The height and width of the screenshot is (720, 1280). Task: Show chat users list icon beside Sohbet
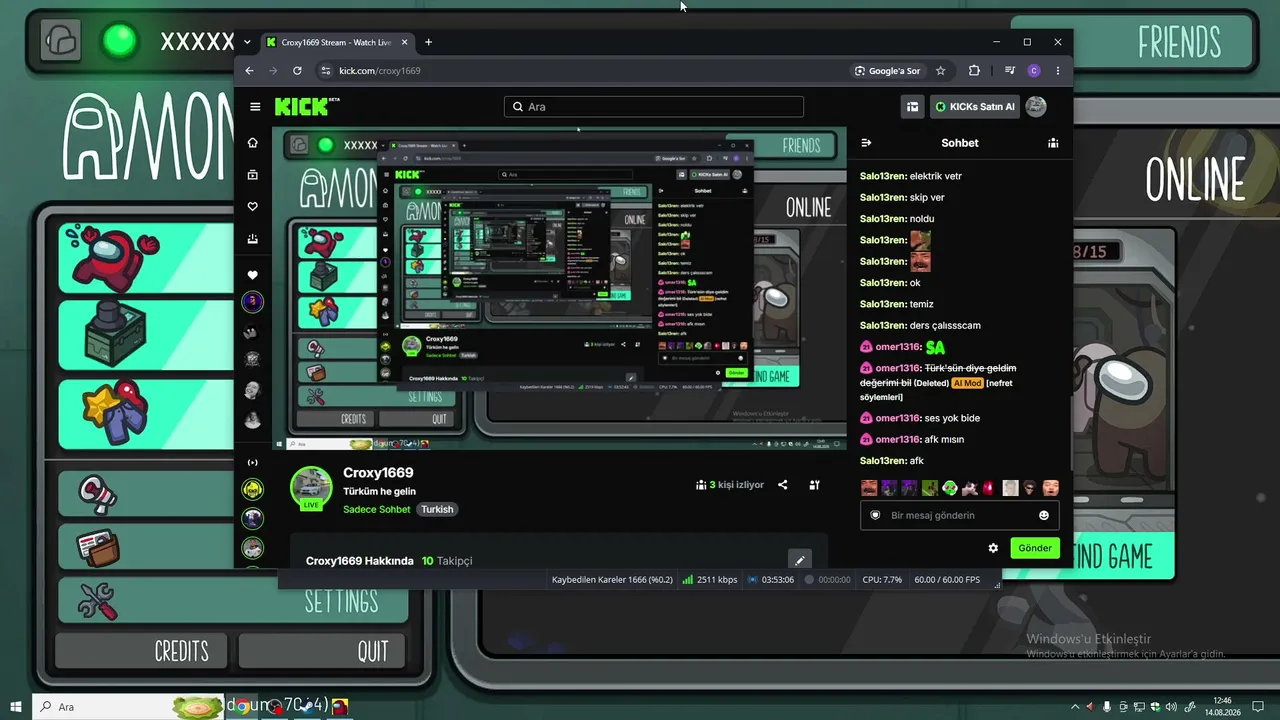click(x=1053, y=143)
